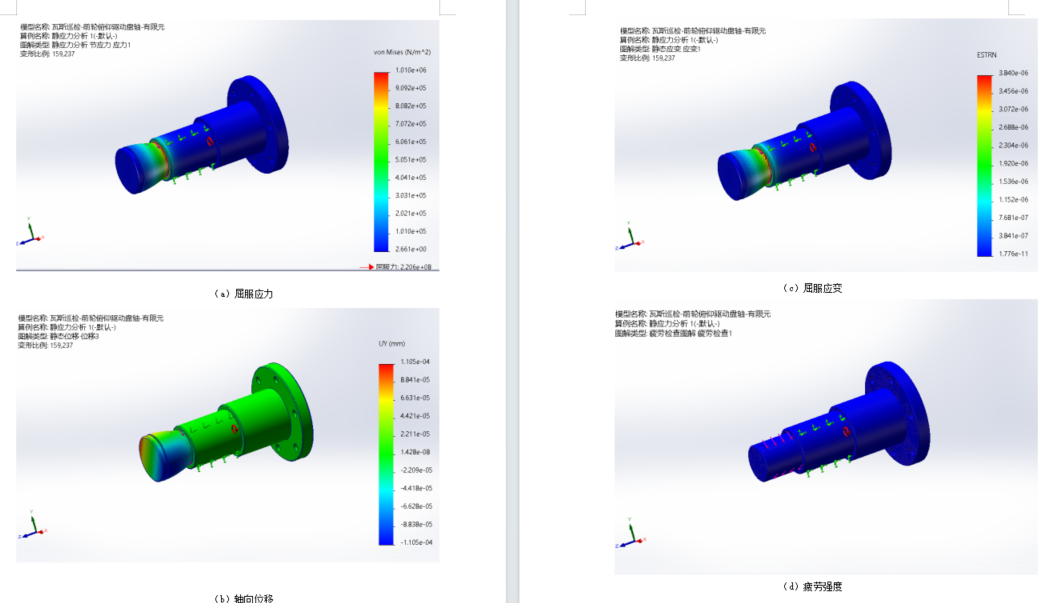Click legend value "1.920e-06"
The image size is (1058, 603).
1013,164
